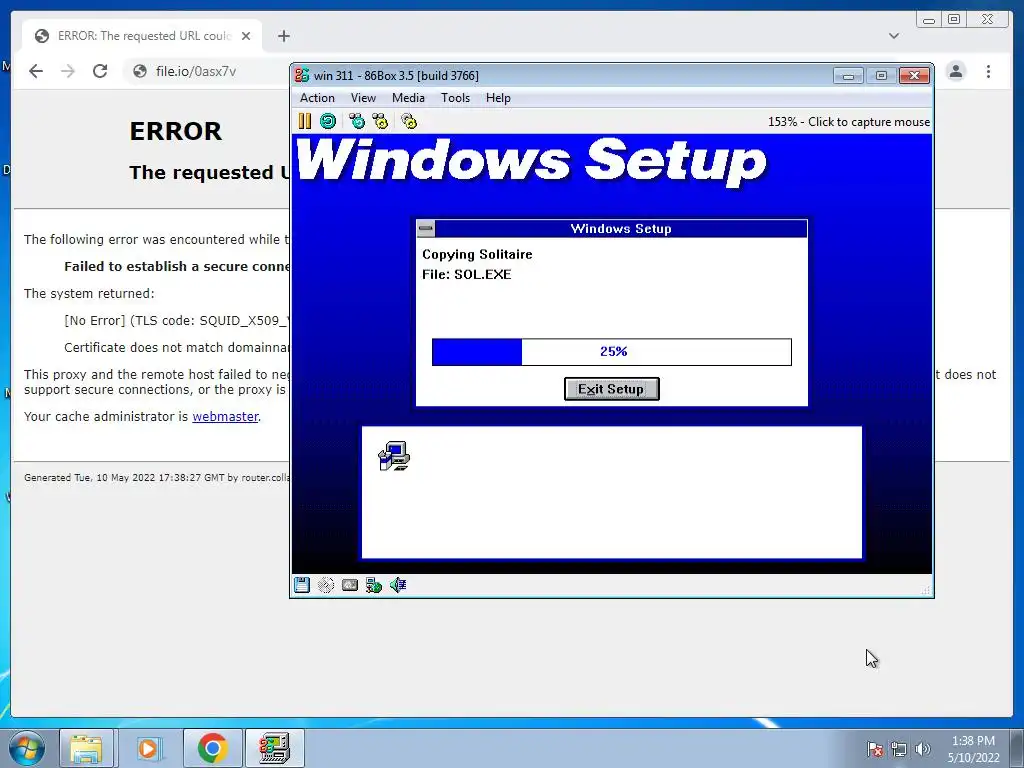Screen dimensions: 1024x768
Task: Open the volume tray icon
Action: [x=922, y=749]
